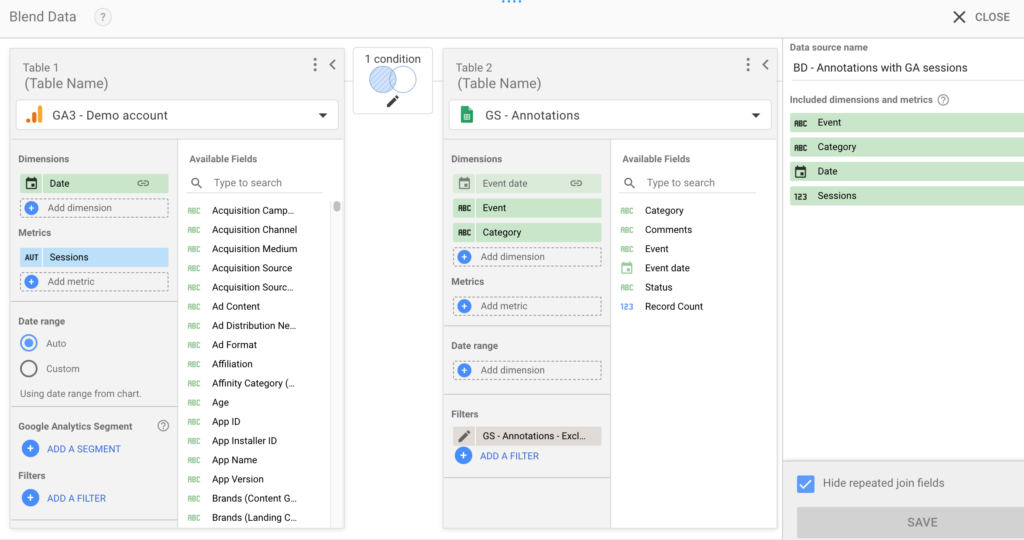Select Auto date range

[x=29, y=343]
